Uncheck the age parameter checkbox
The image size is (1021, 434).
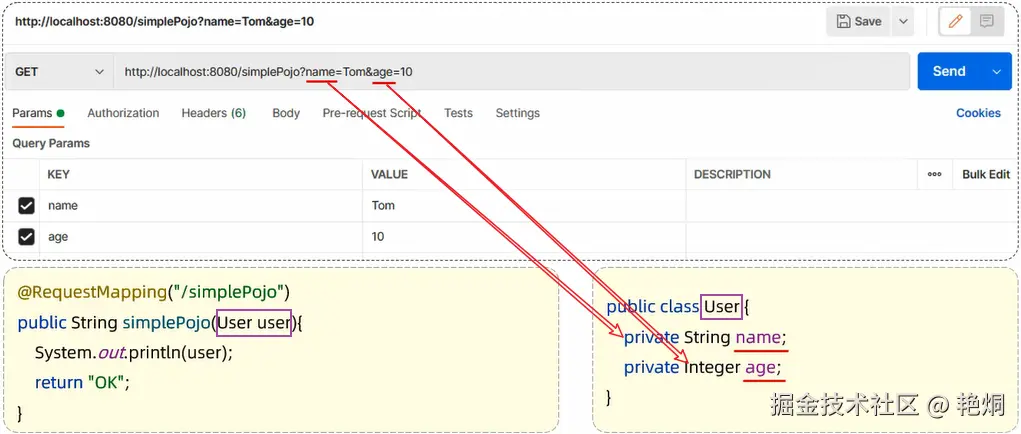pos(26,237)
